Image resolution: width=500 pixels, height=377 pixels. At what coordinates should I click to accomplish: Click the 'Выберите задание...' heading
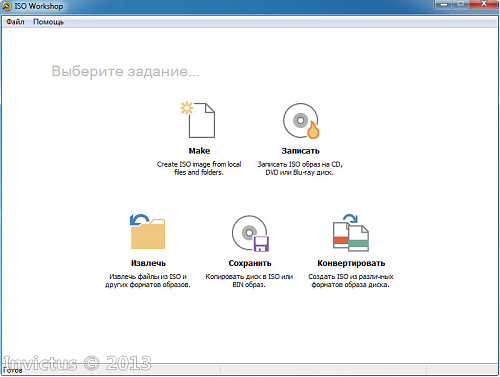125,71
